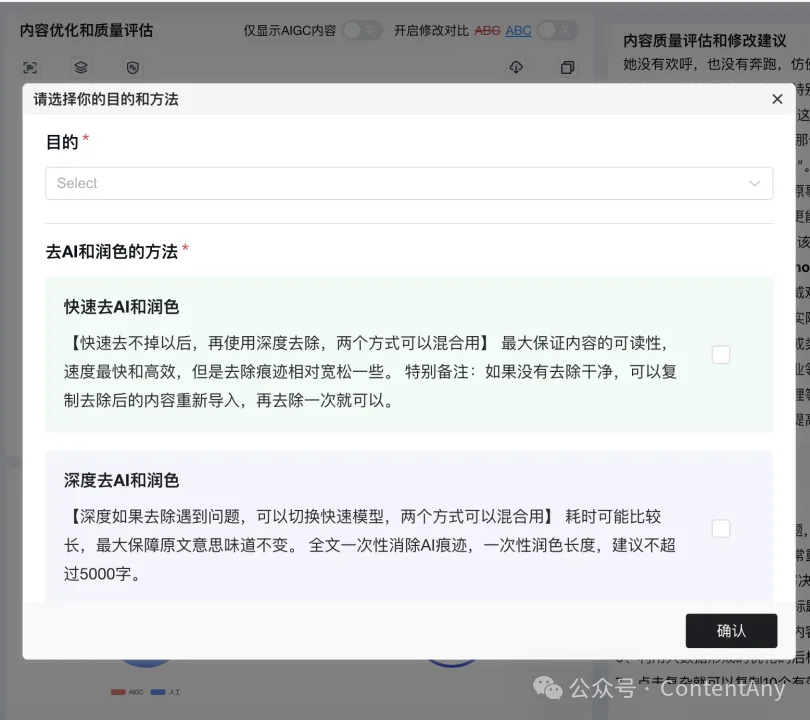This screenshot has height=720, width=810.
Task: Toggle the 仅显示AIGC内容 switch
Action: 361,31
